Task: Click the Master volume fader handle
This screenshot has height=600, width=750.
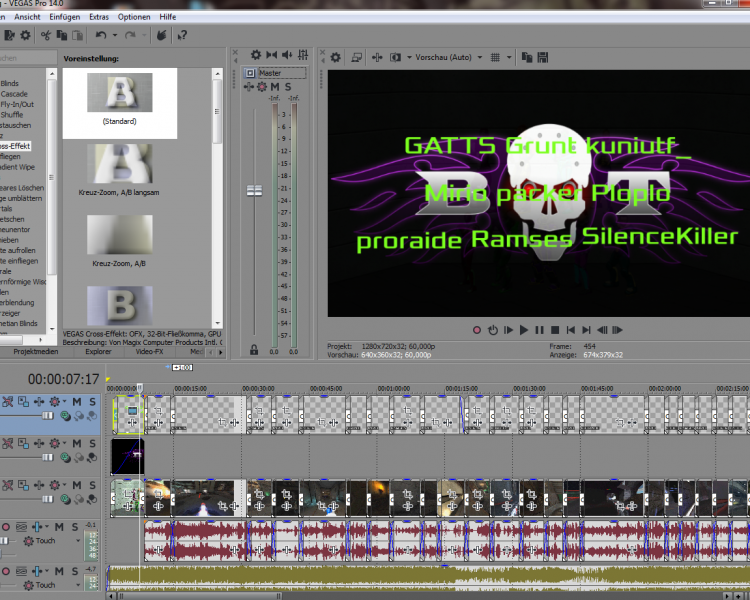Action: (x=254, y=191)
